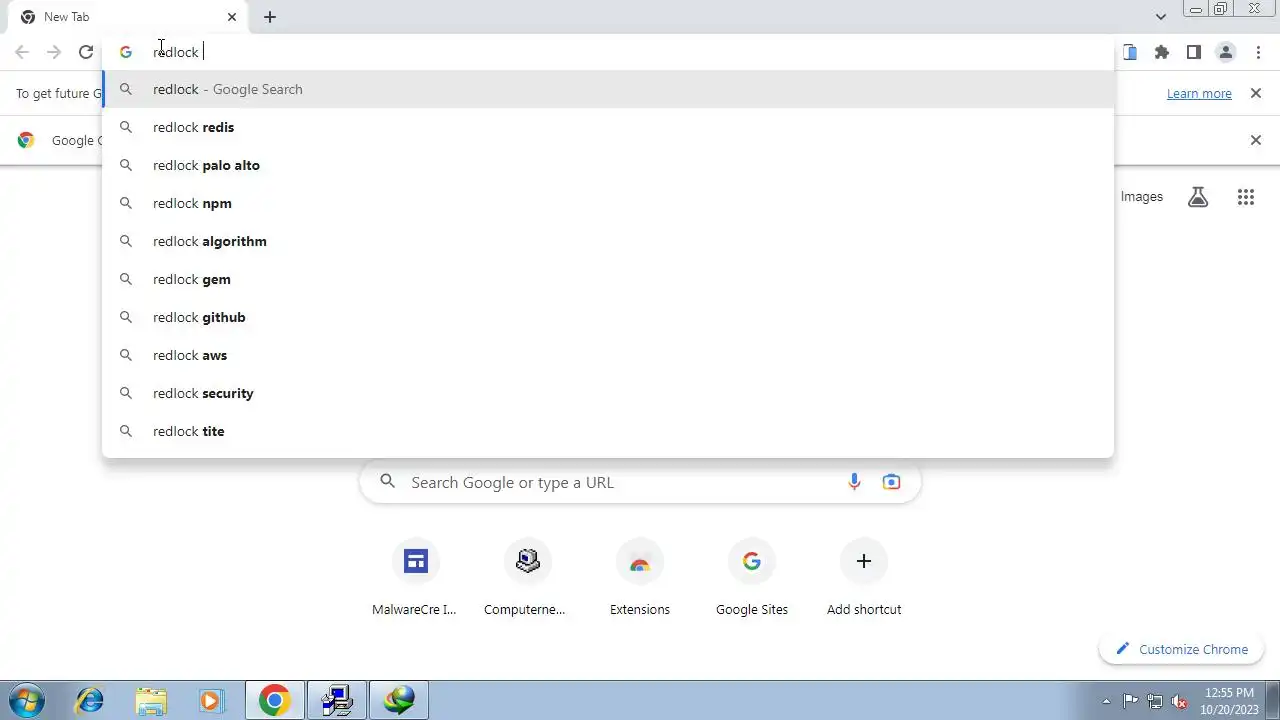Select the 'redlock tite' suggestion
The height and width of the screenshot is (720, 1280).
coord(608,431)
